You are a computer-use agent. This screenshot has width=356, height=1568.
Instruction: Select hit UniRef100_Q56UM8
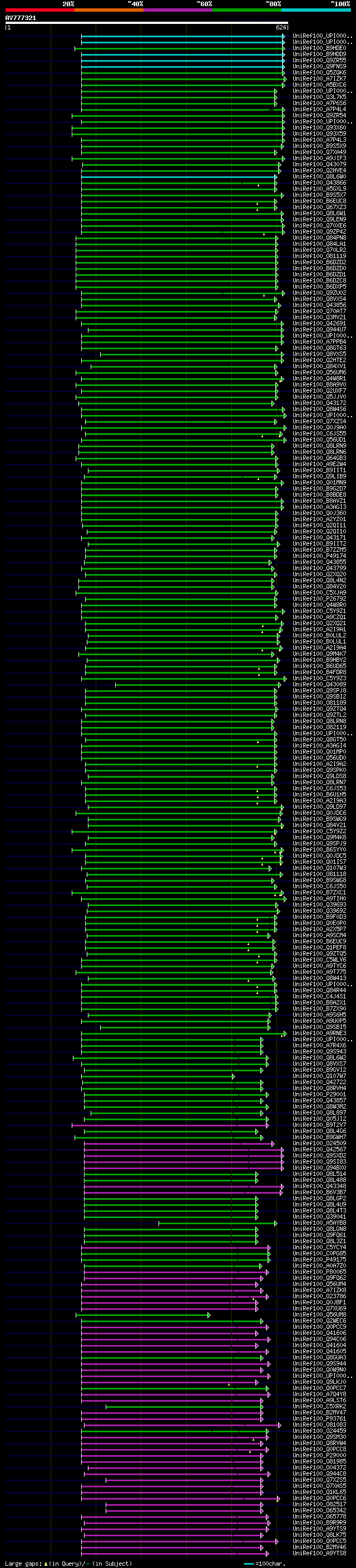[319, 1315]
